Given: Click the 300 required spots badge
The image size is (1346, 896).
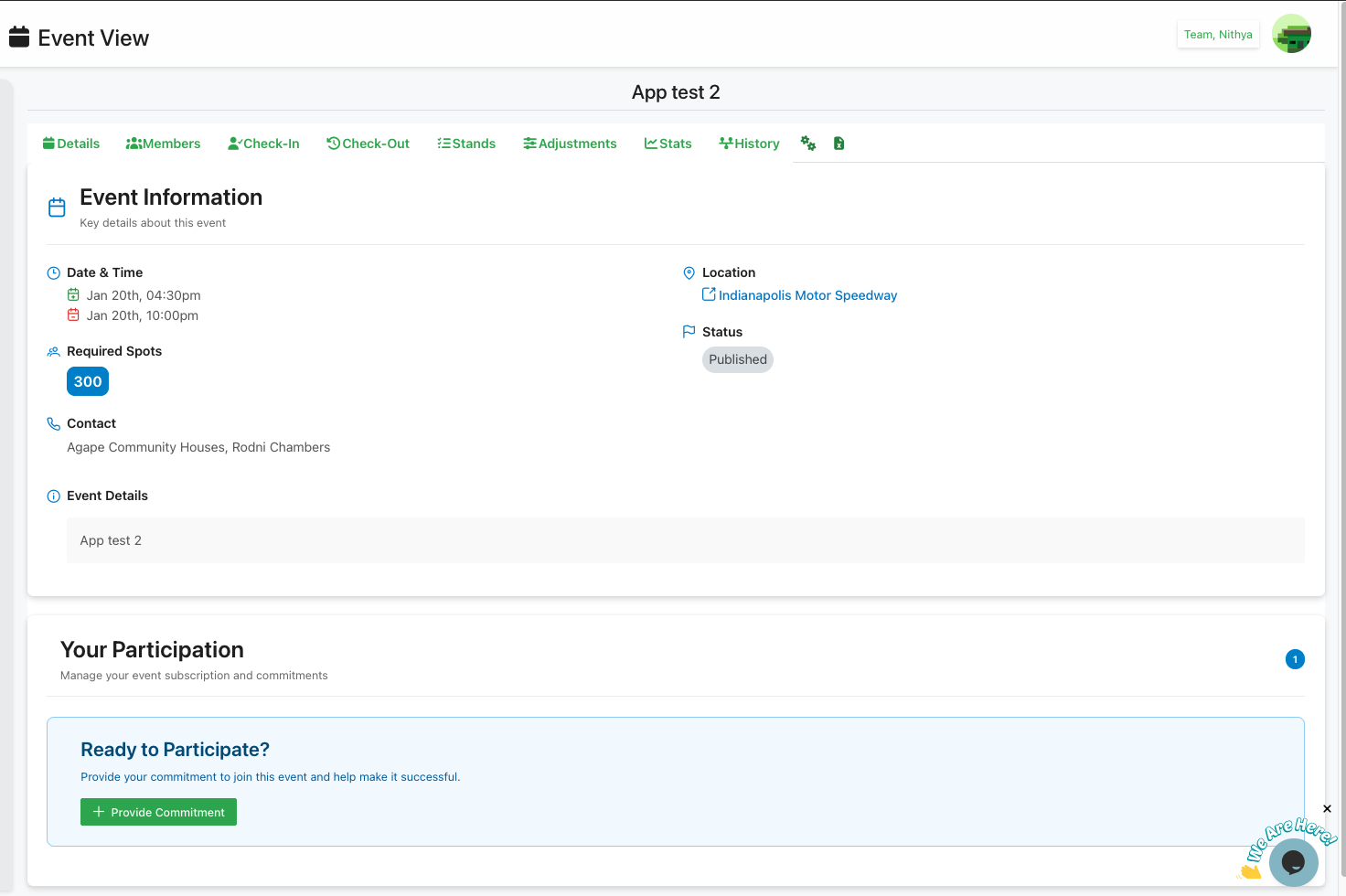Looking at the screenshot, I should (x=88, y=381).
